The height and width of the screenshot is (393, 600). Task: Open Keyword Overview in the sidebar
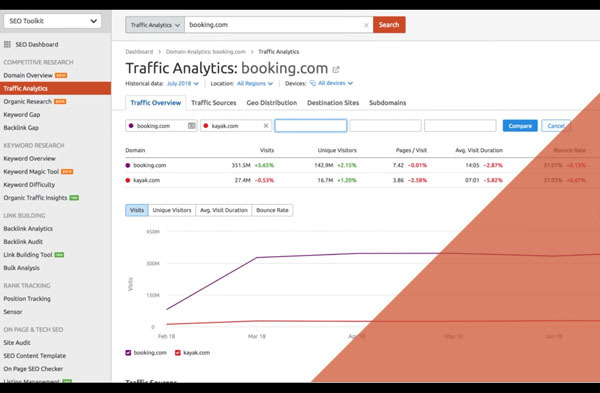point(29,158)
